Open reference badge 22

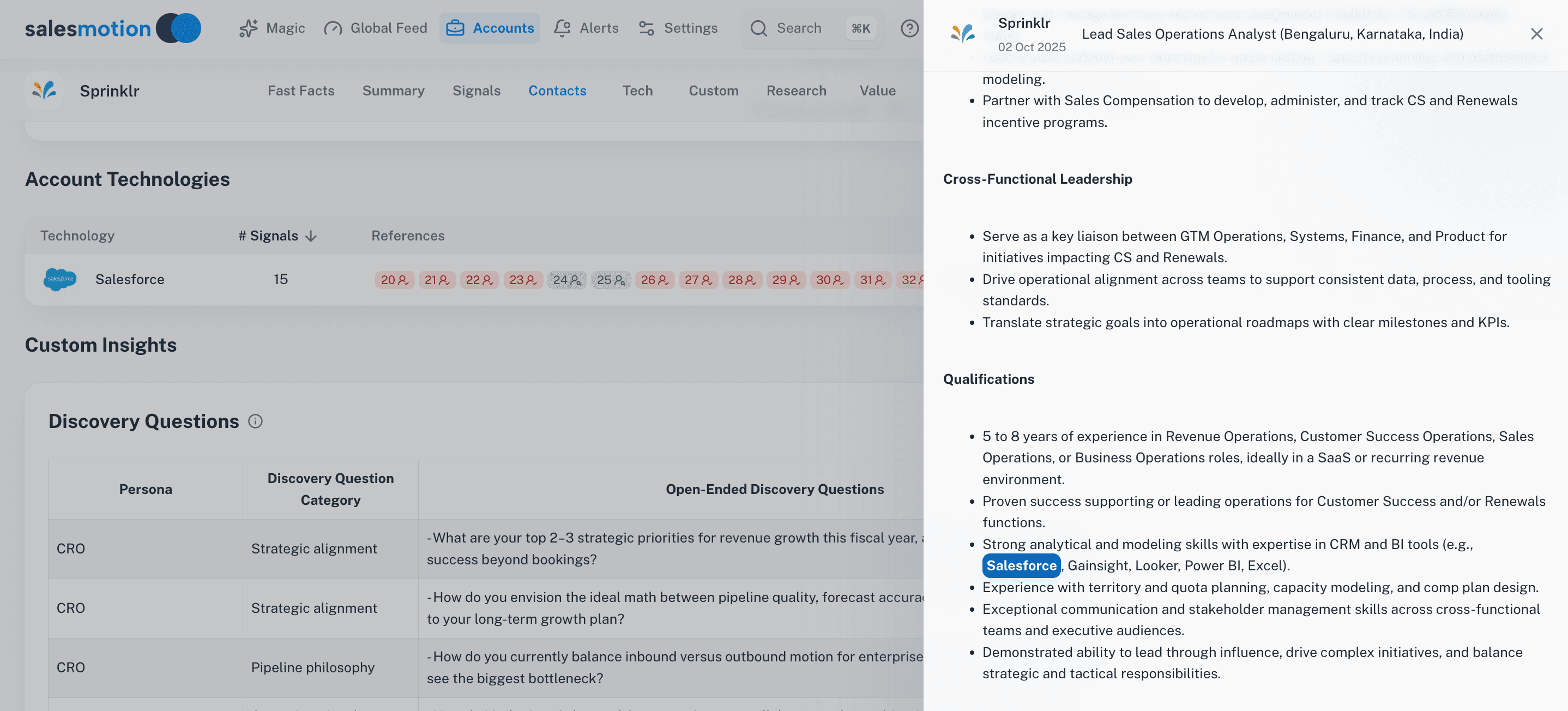tap(480, 280)
